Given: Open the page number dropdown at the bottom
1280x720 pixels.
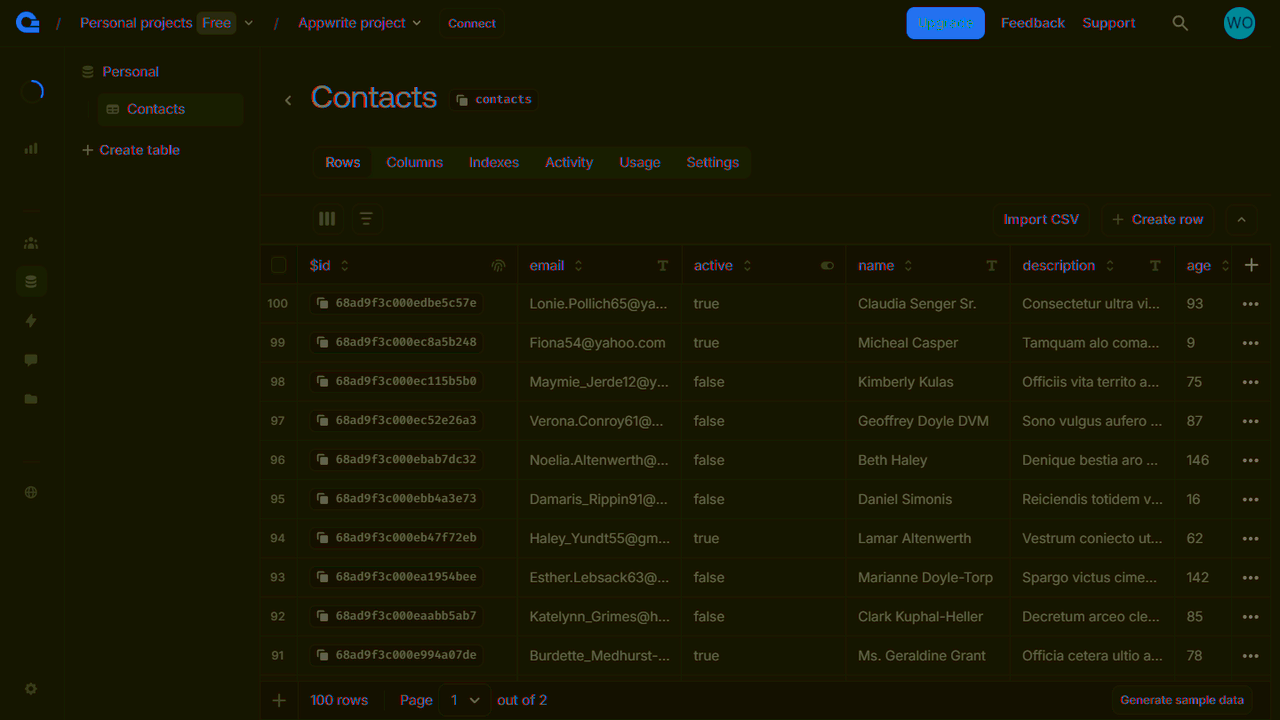Looking at the screenshot, I should coord(464,700).
